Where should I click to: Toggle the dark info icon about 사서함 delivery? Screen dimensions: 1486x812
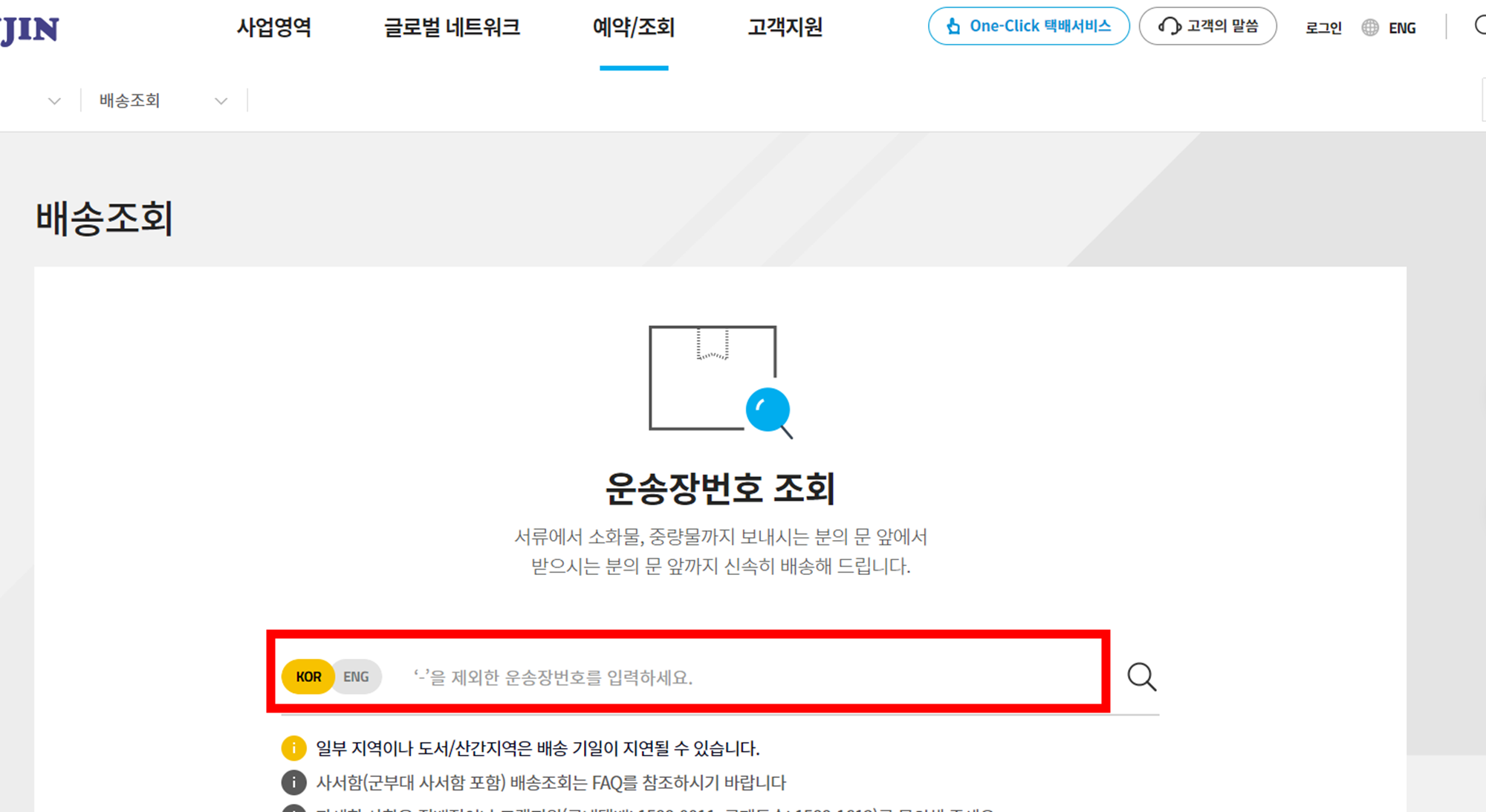(x=293, y=782)
